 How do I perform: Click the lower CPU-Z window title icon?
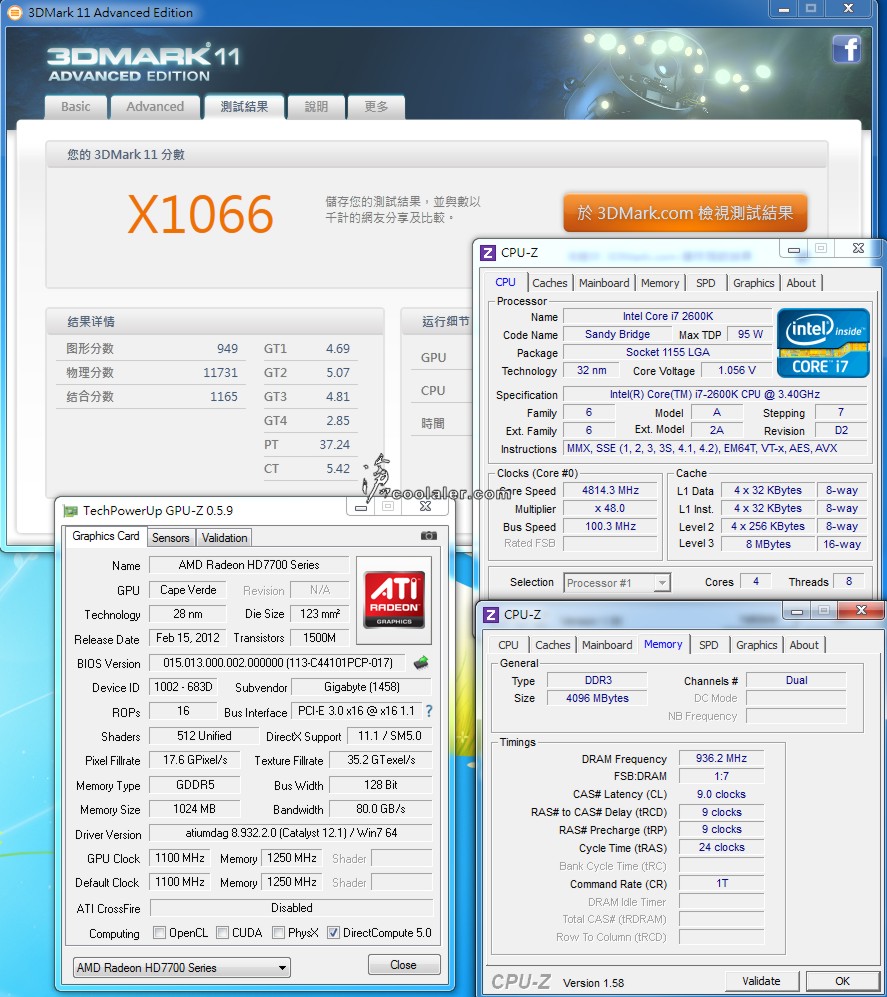pyautogui.click(x=491, y=615)
